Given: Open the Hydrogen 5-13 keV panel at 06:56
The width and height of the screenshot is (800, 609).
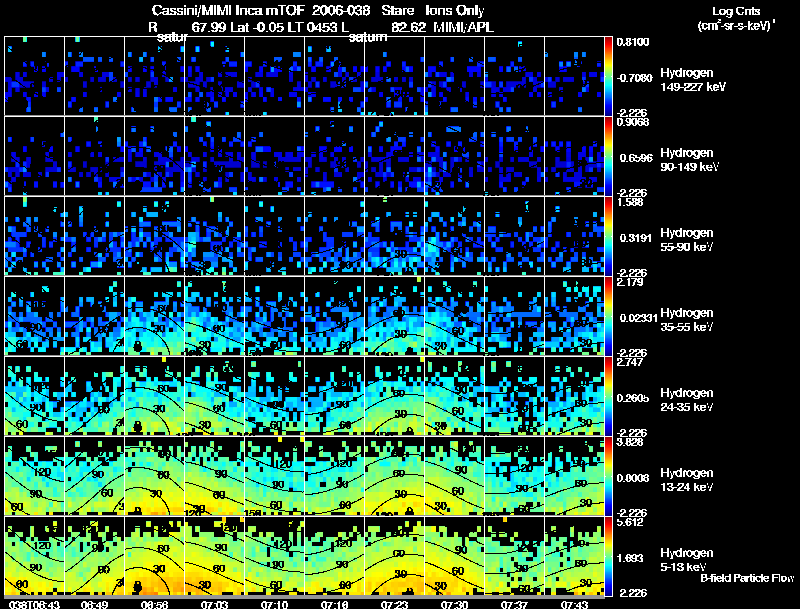Looking at the screenshot, I should (x=155, y=556).
